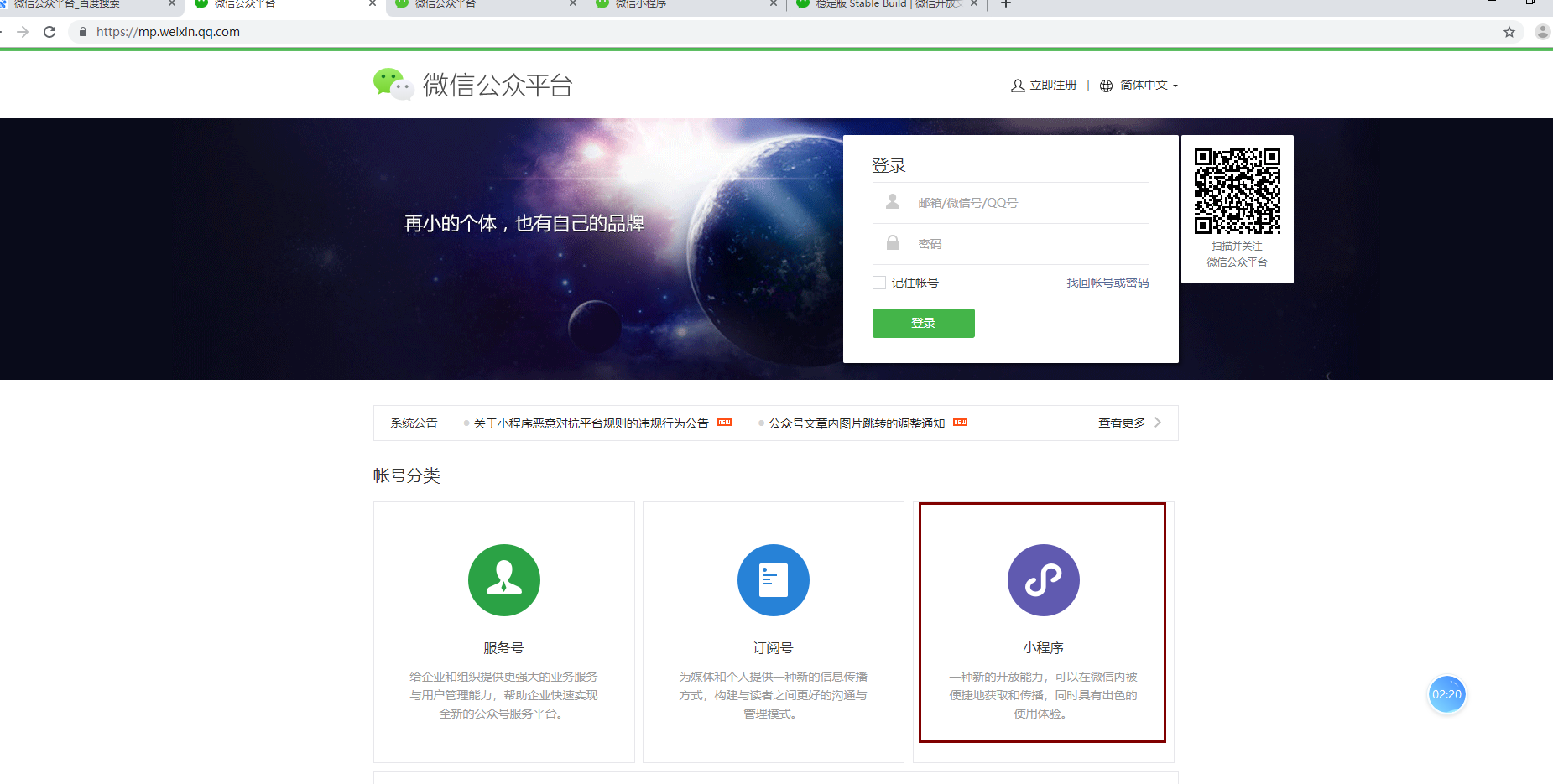Click the blue 02:20 timer bubble

pyautogui.click(x=1447, y=694)
